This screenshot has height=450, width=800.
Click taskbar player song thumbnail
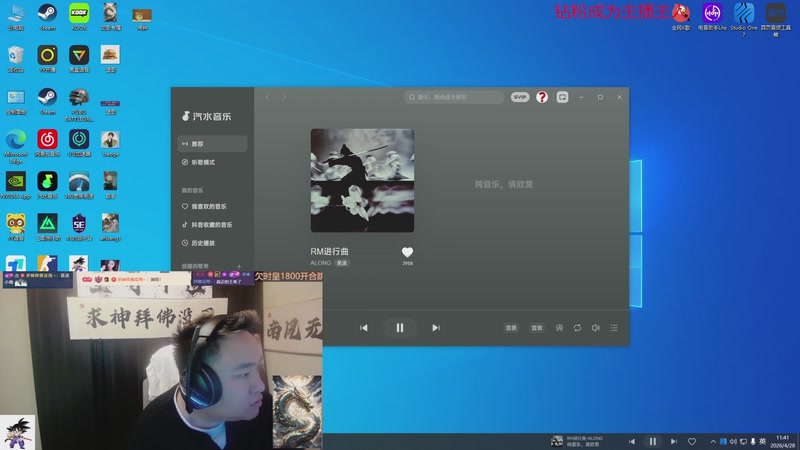coord(557,441)
